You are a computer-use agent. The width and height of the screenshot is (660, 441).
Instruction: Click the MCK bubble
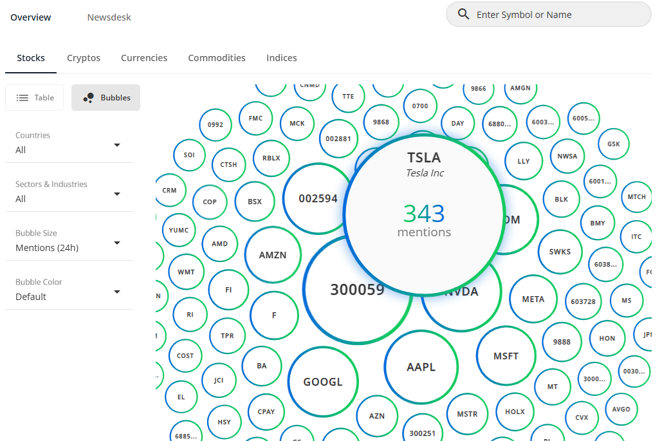pos(297,124)
